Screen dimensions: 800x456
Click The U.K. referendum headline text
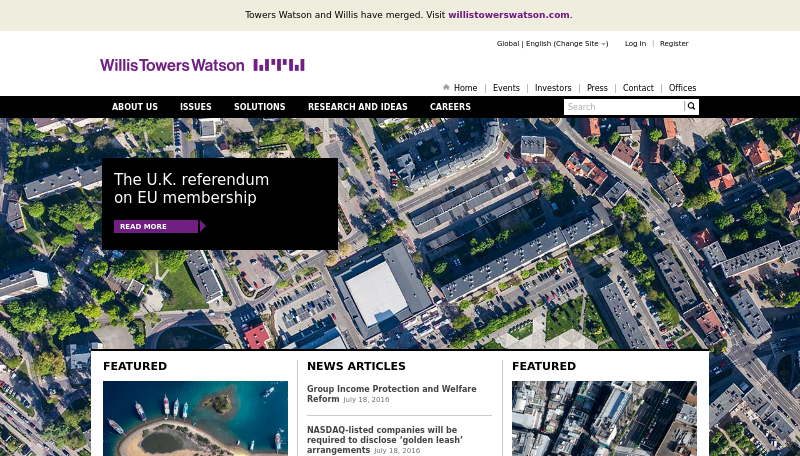click(191, 188)
